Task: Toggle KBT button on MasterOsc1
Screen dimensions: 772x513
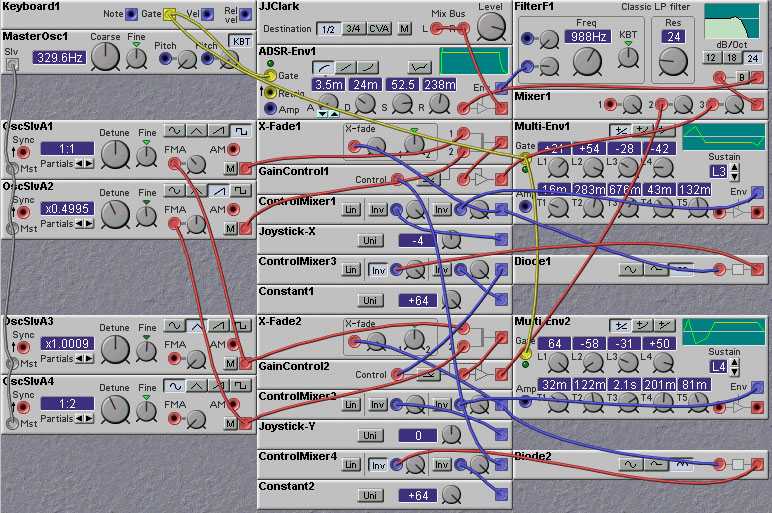Action: pos(241,41)
